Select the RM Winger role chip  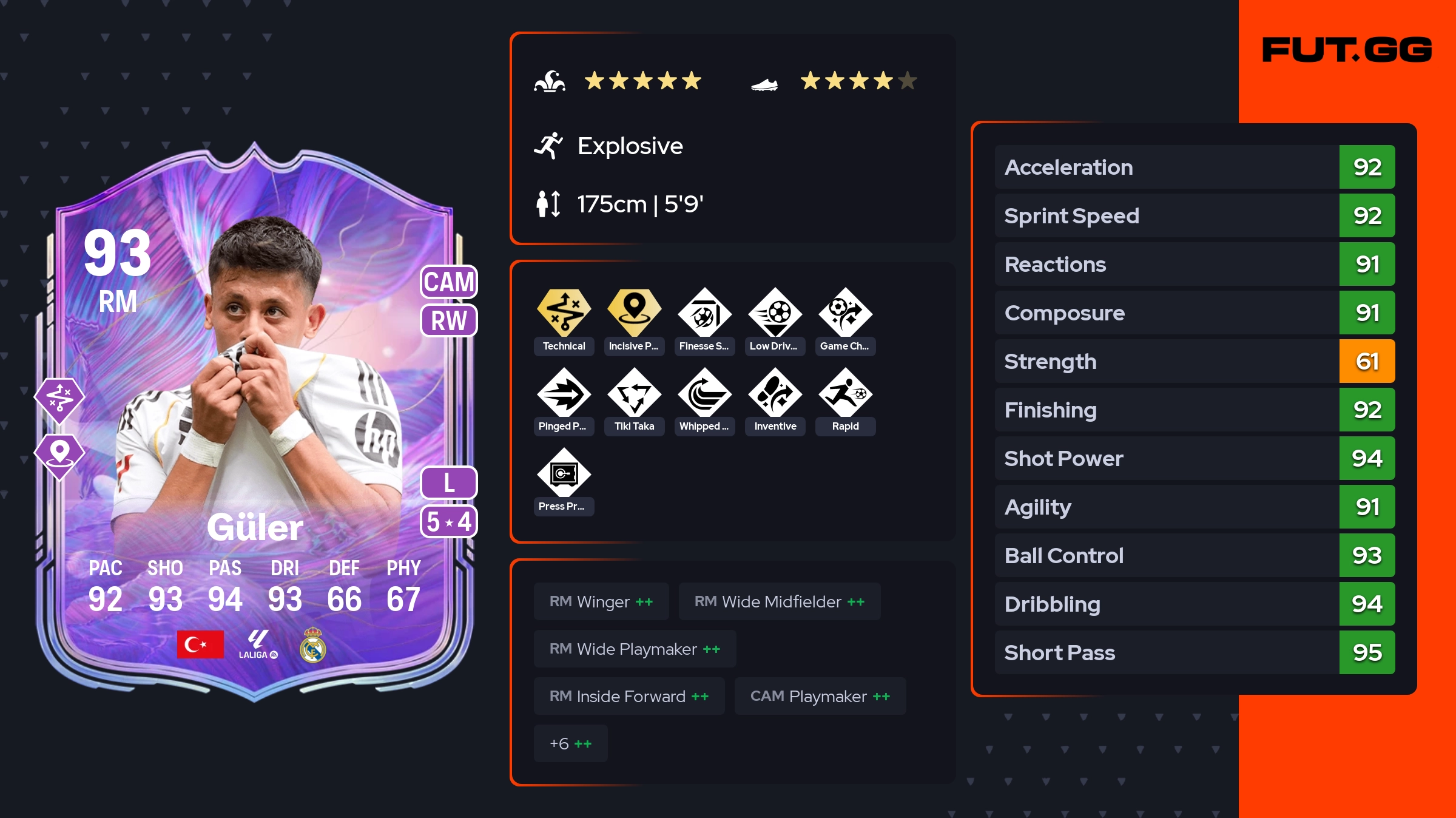[x=601, y=601]
